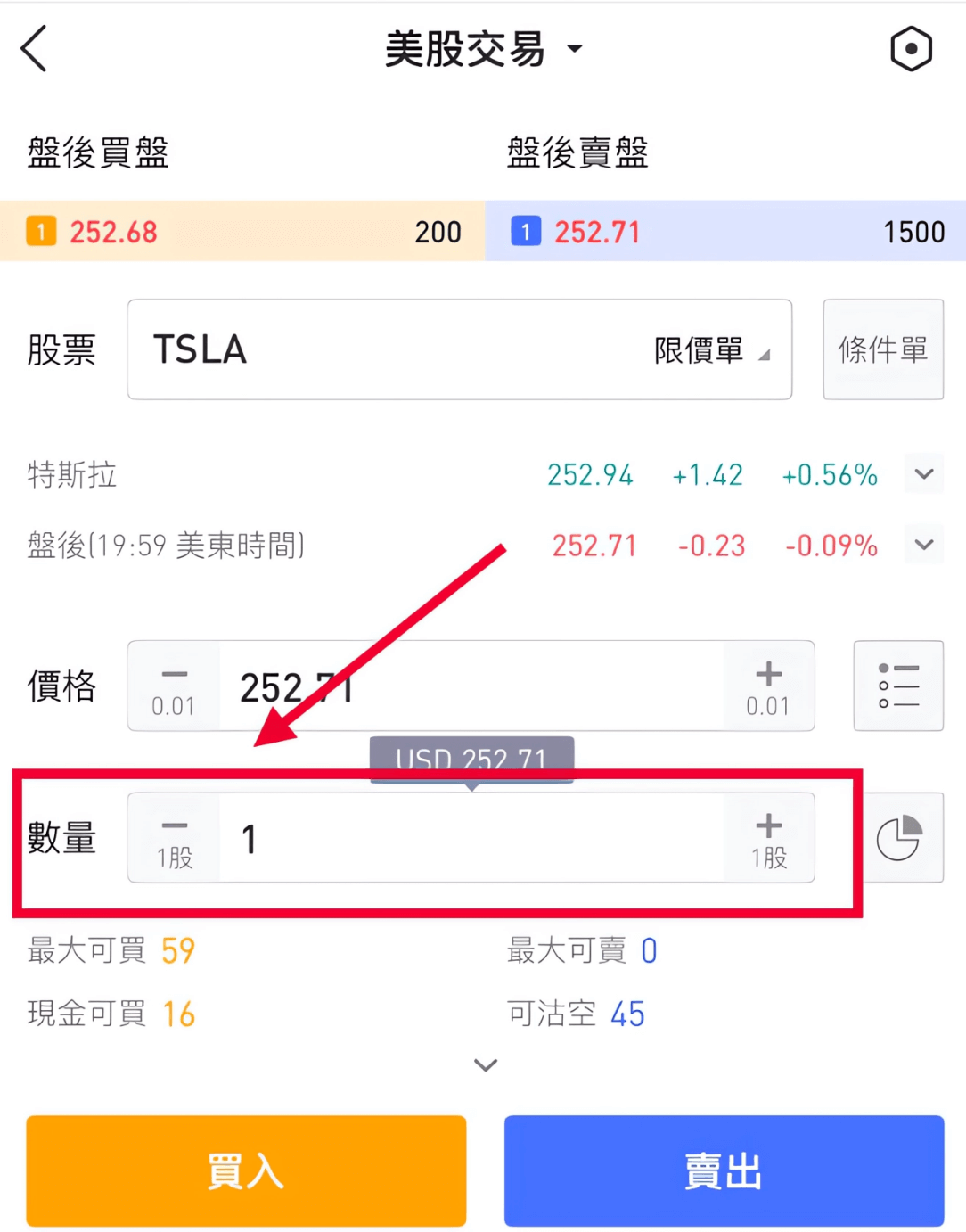Increase price by 0.01
This screenshot has width=966, height=1232.
[768, 686]
